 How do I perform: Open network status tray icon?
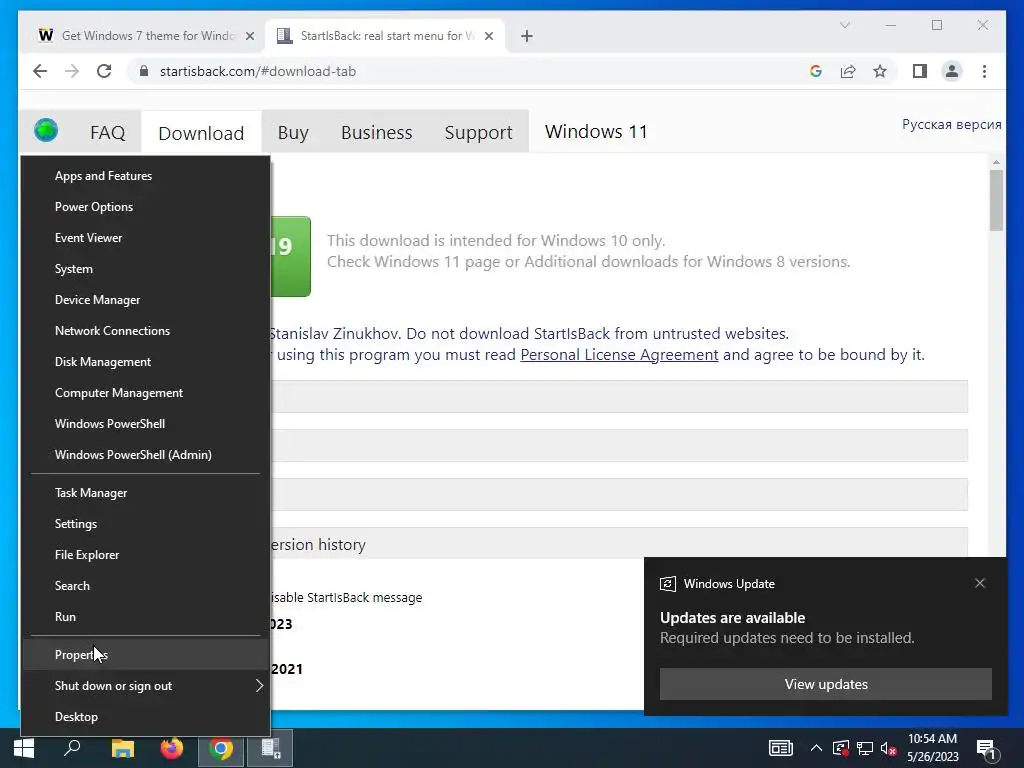coord(865,748)
